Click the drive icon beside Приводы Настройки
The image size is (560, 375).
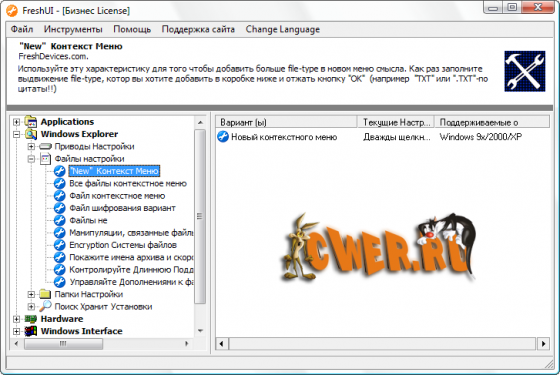coord(45,146)
